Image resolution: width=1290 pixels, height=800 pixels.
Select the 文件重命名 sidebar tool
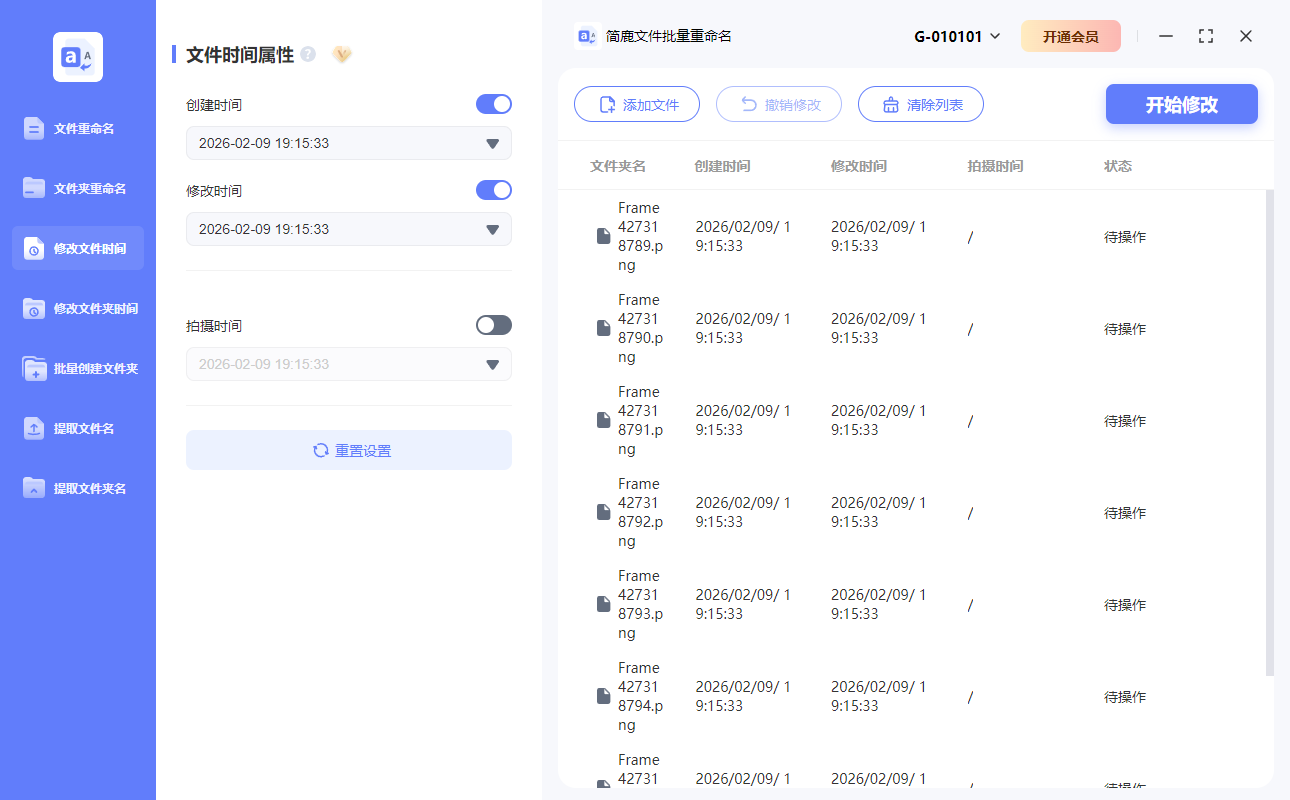pyautogui.click(x=77, y=128)
